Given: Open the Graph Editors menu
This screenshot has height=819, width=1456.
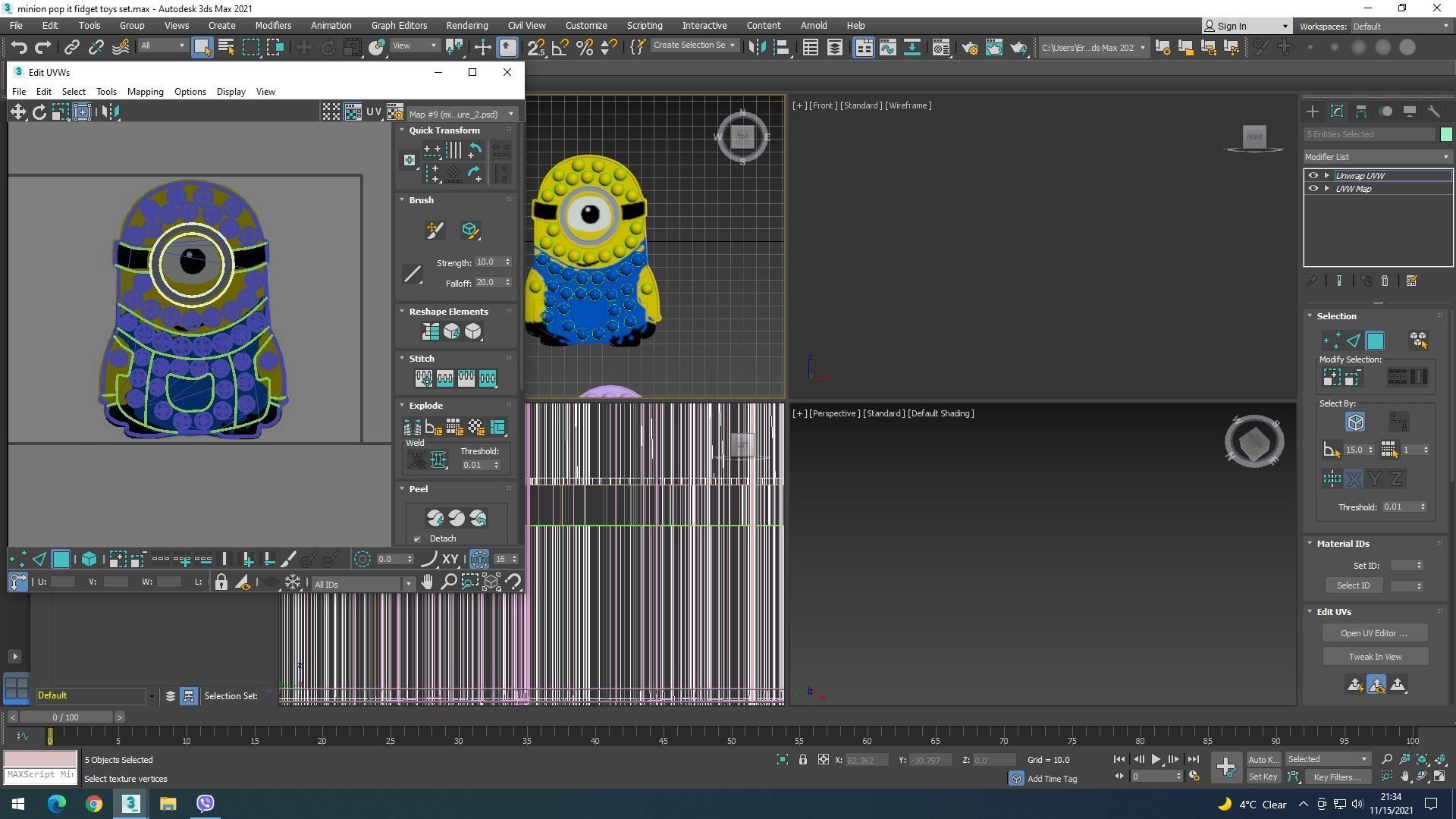Looking at the screenshot, I should click(399, 26).
